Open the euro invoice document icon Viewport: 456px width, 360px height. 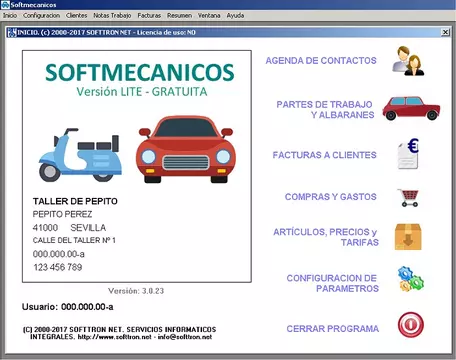(408, 154)
